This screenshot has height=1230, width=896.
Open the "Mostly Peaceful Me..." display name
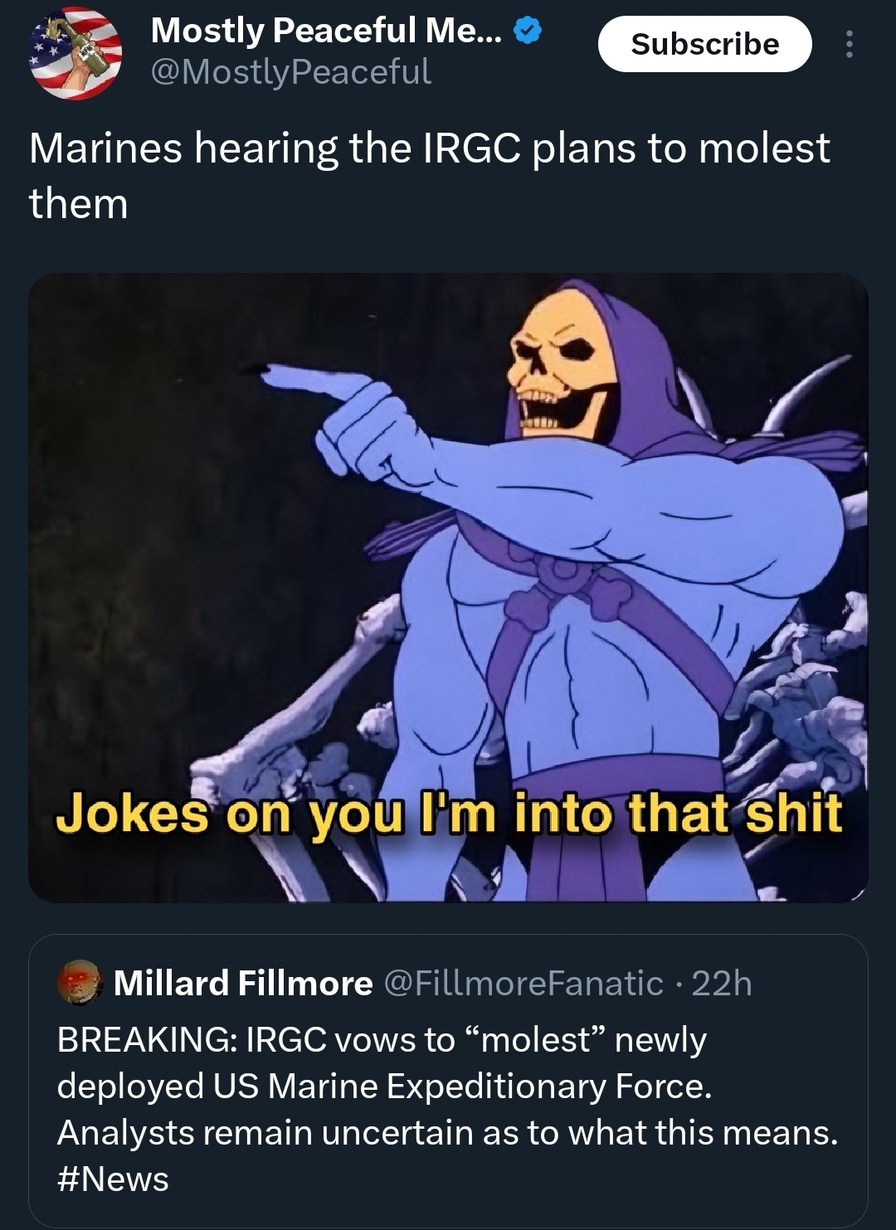click(327, 32)
